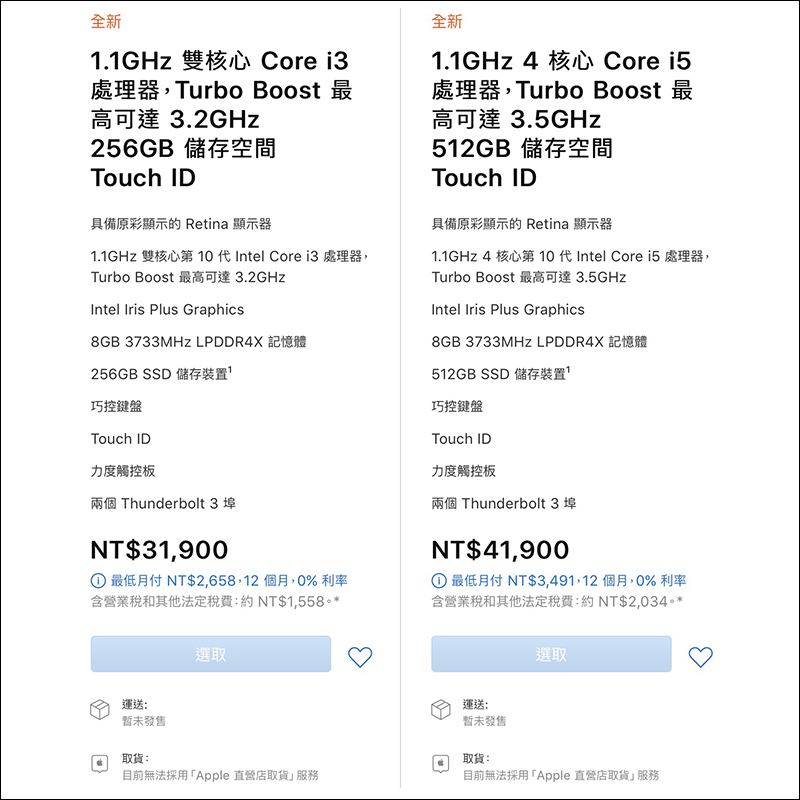Click the 雙核心 Core i3 product heading
800x800 pixels.
220,119
